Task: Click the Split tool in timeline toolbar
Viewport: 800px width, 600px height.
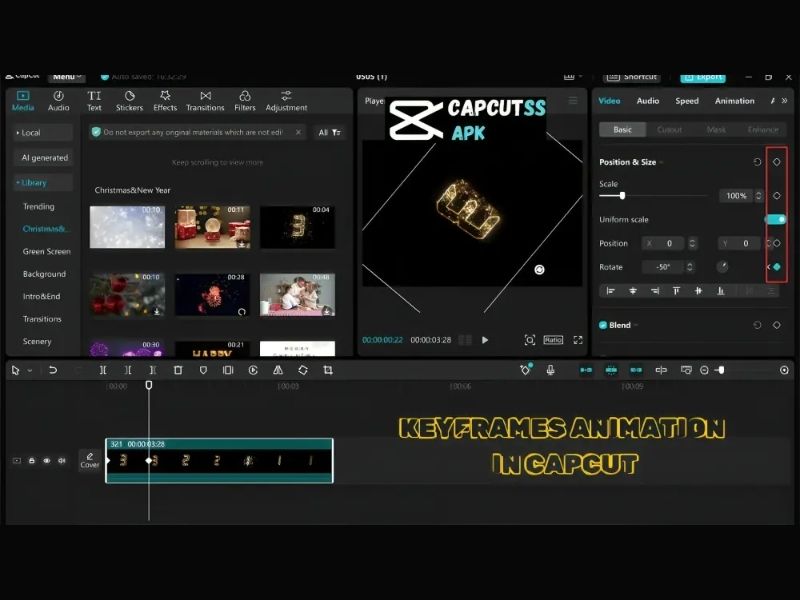Action: pos(103,370)
